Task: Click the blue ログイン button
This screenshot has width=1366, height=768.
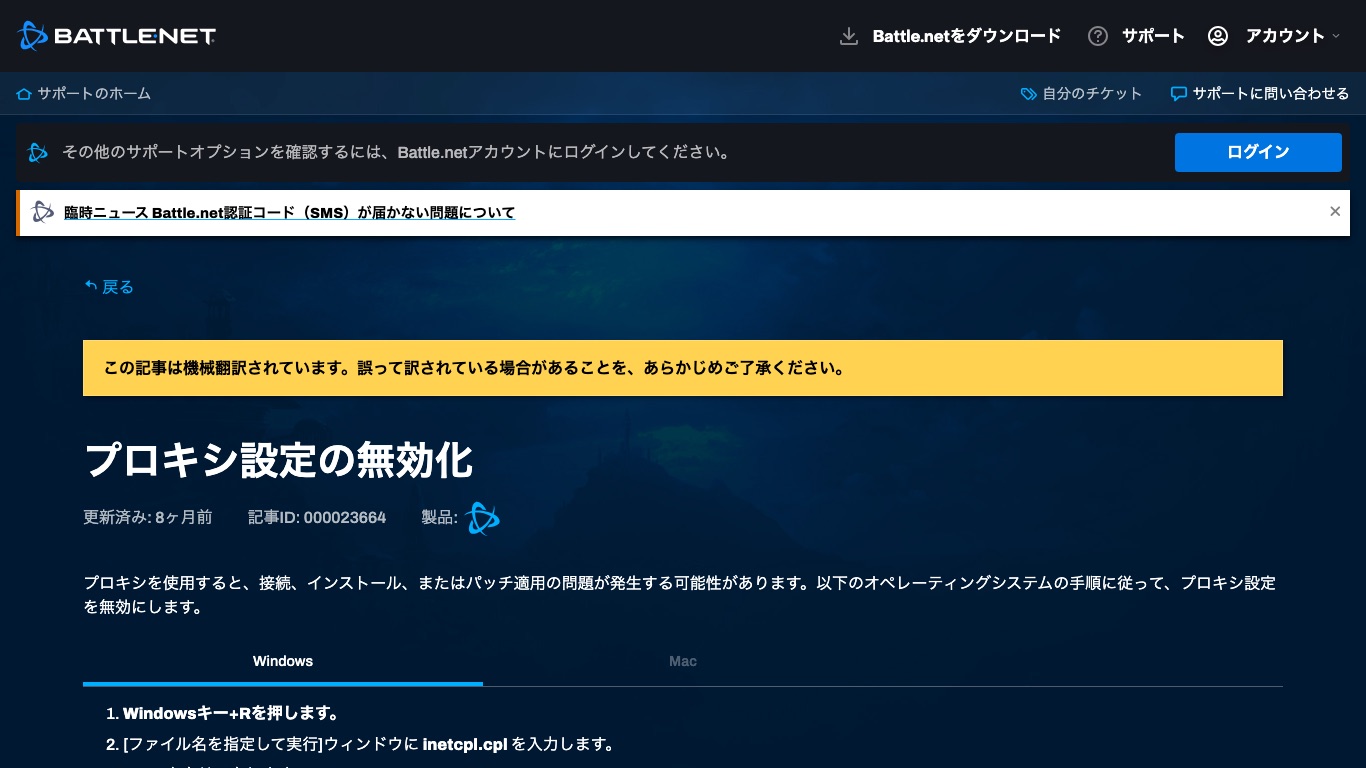Action: [x=1258, y=152]
